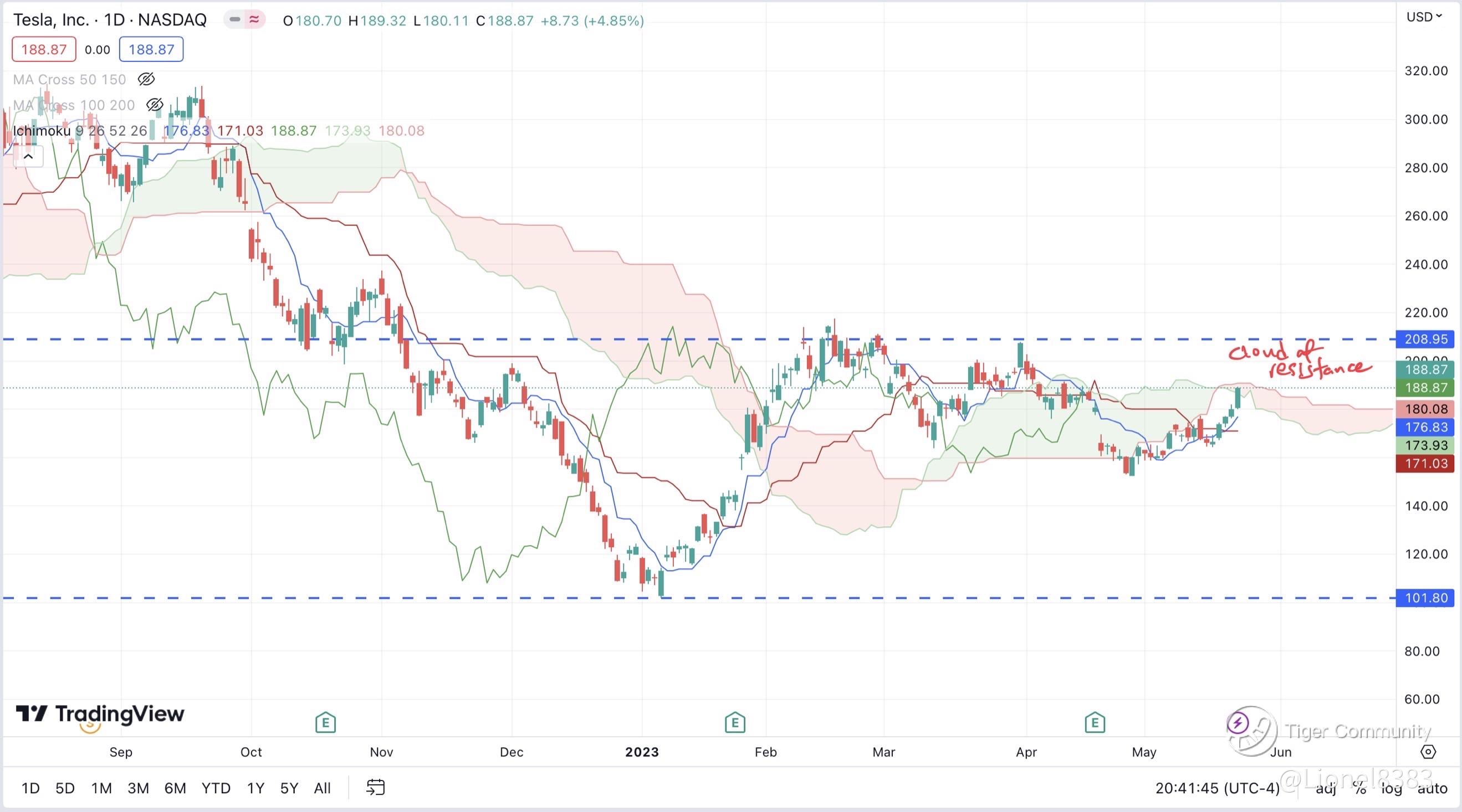The height and width of the screenshot is (812, 1462).
Task: Click the January earnings E marker
Action: click(734, 722)
